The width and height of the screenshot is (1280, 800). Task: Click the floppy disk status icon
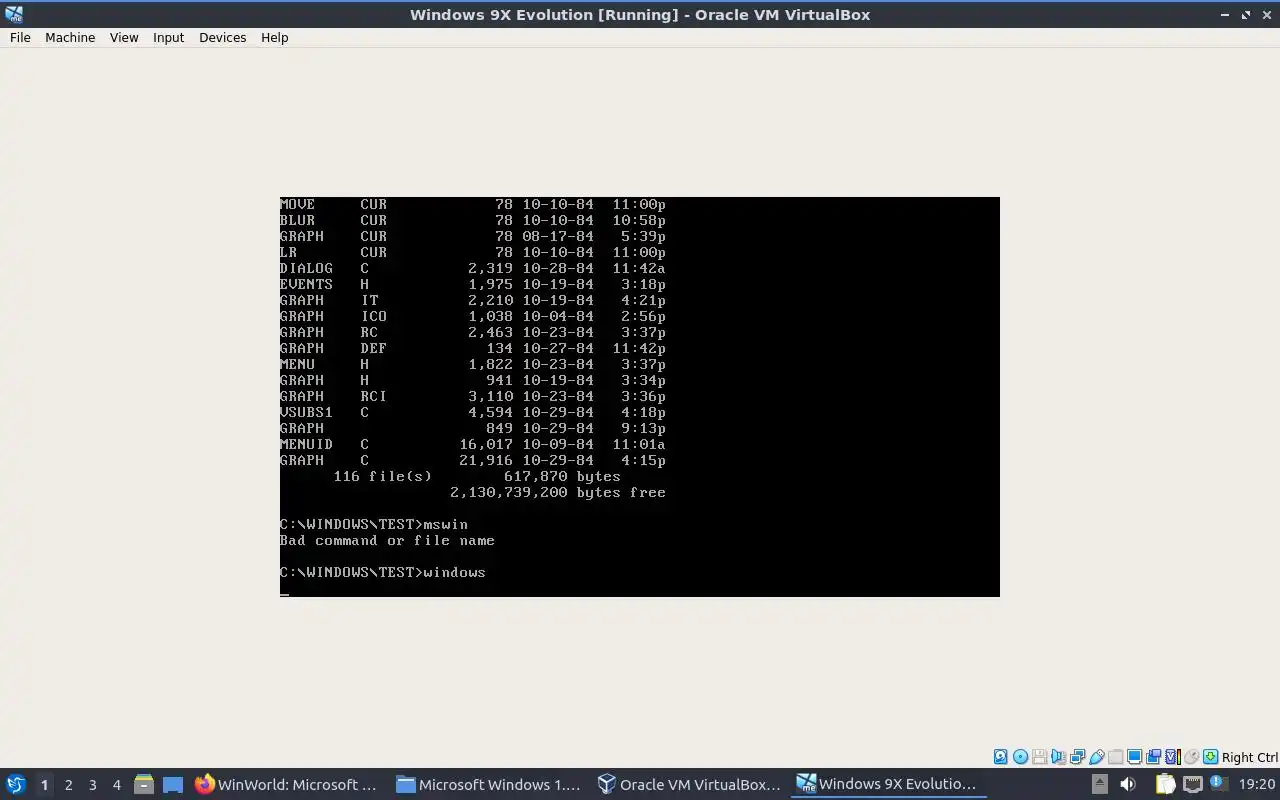tap(1039, 757)
